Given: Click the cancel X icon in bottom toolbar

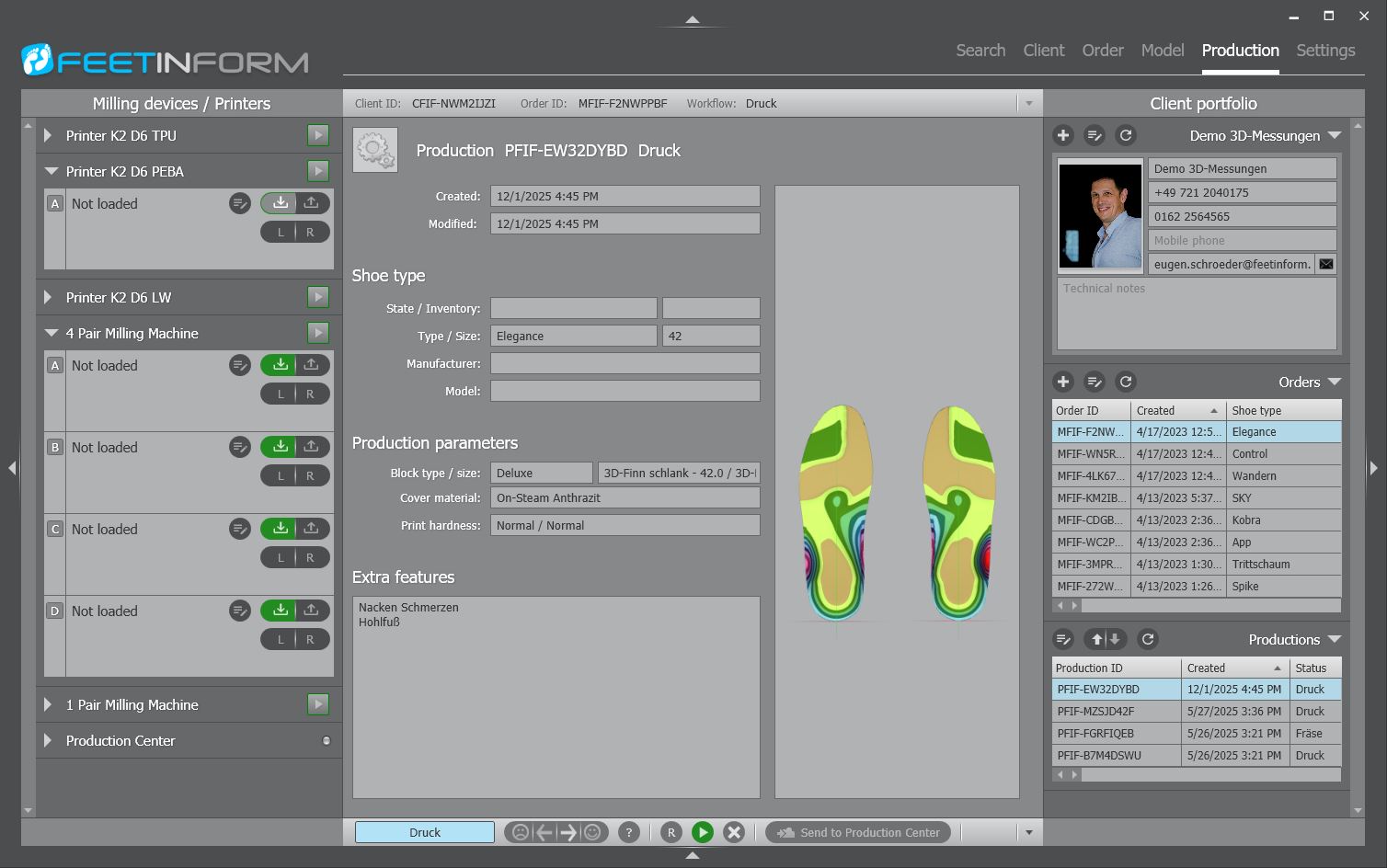Looking at the screenshot, I should click(x=733, y=832).
